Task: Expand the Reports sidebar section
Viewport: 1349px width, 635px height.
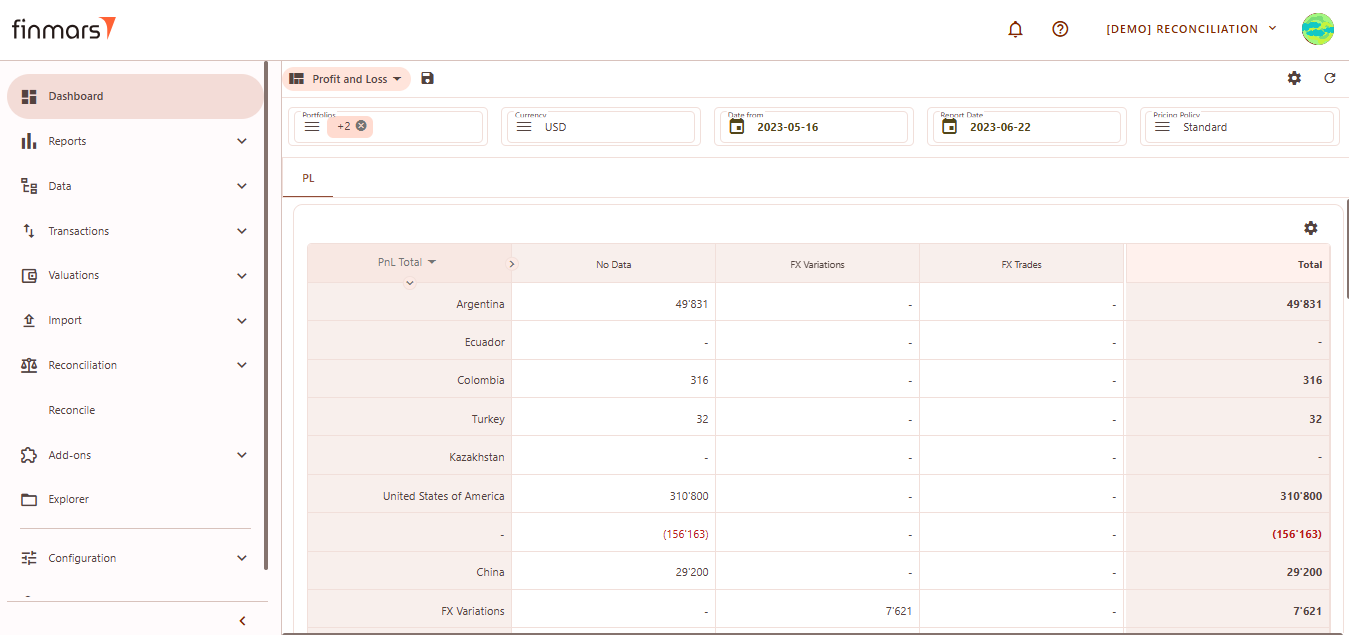Action: tap(134, 141)
